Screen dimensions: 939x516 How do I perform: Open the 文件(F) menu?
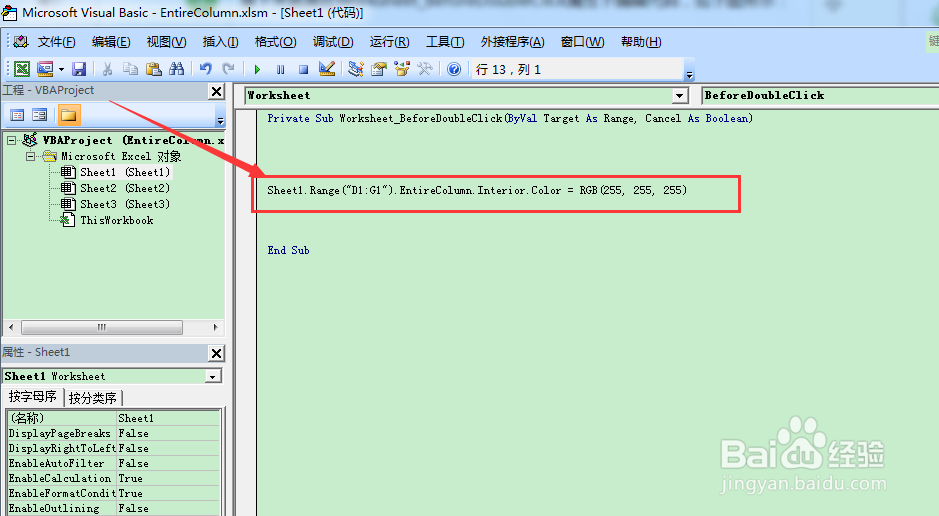click(56, 42)
